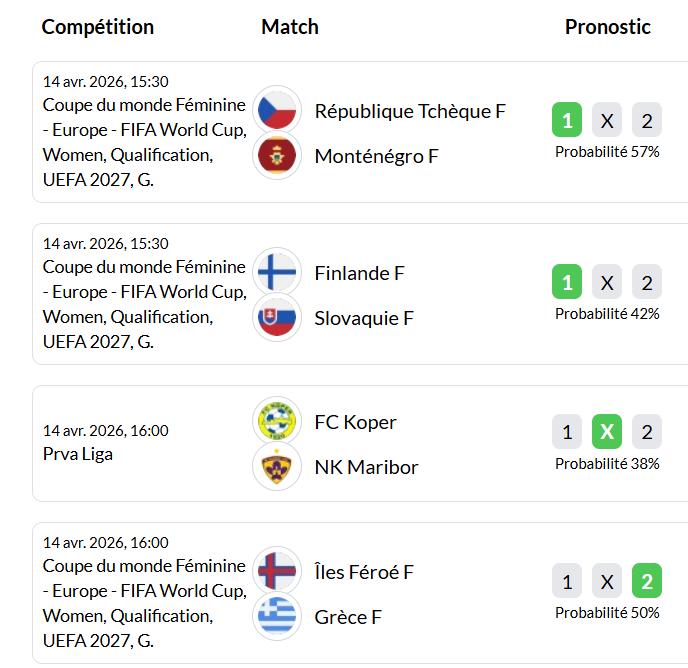Select highlighted X for FC Koper match

(607, 432)
